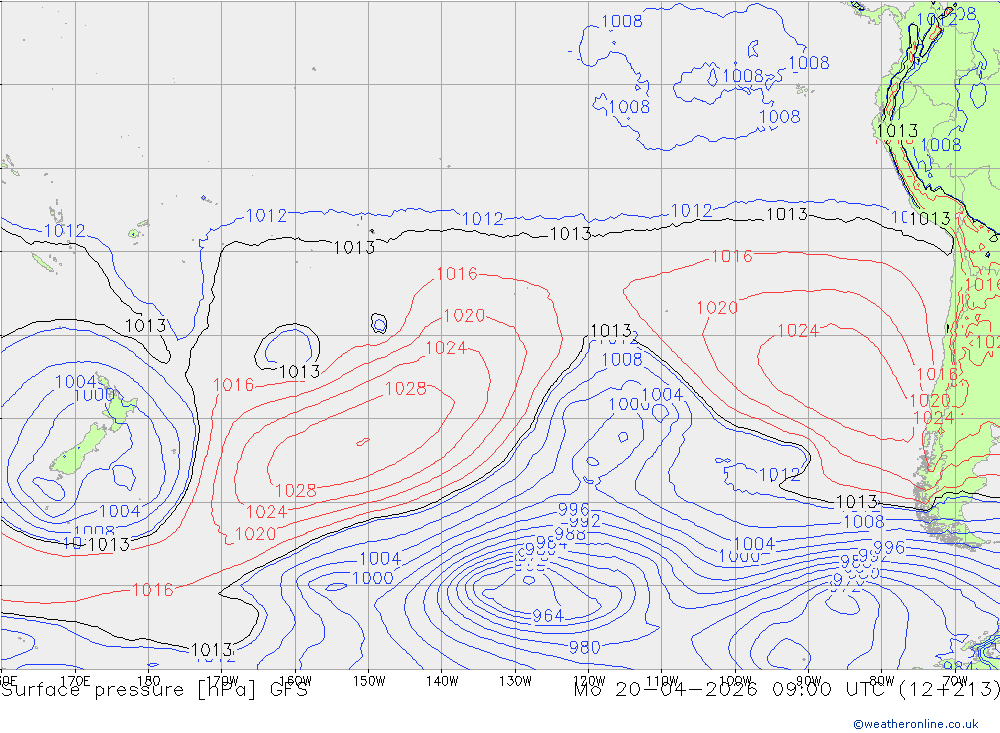Click the 964 isobar label of the deep low

[x=548, y=616]
